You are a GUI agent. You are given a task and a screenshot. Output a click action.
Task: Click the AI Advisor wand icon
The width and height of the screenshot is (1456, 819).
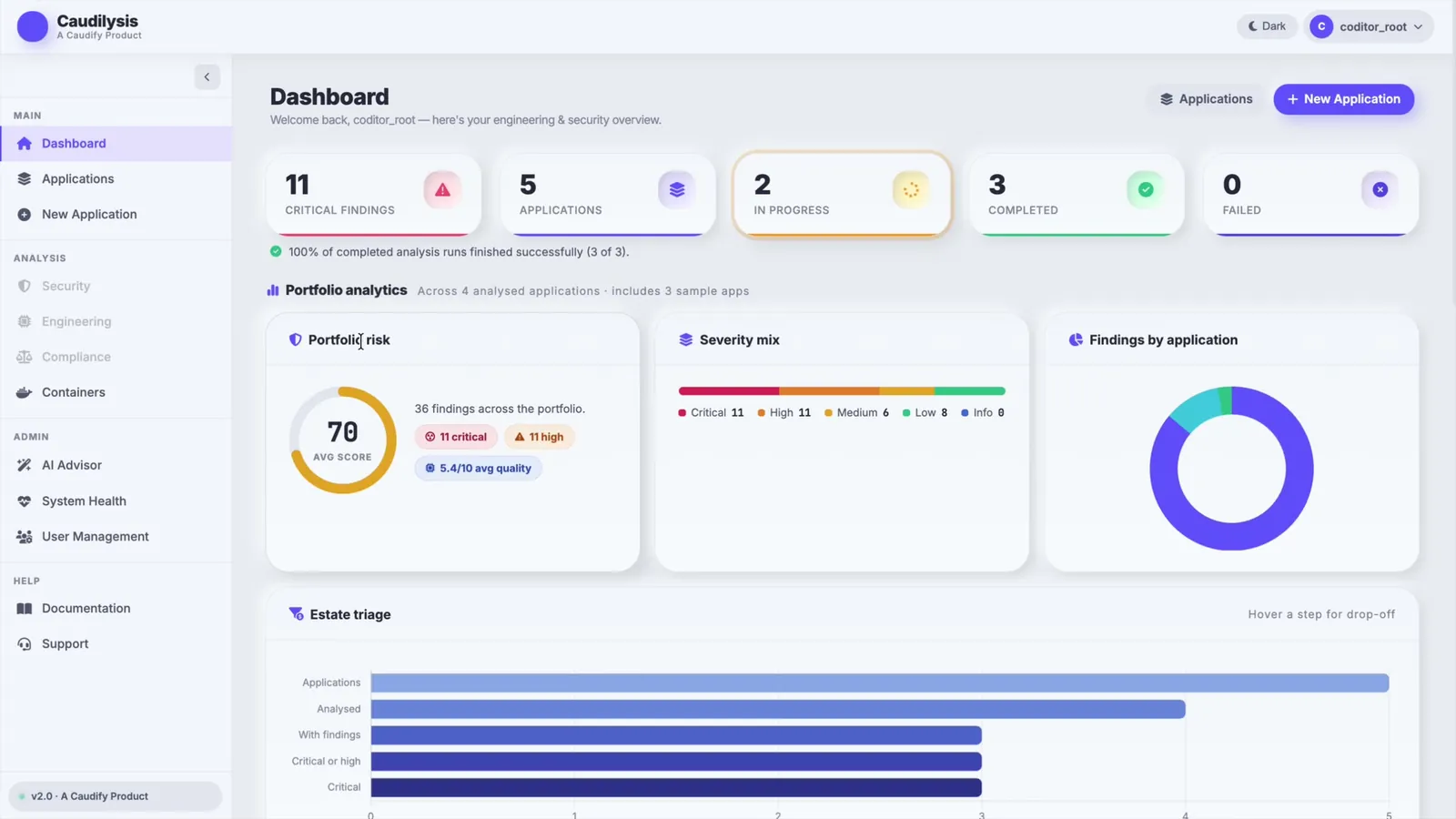pyautogui.click(x=25, y=465)
